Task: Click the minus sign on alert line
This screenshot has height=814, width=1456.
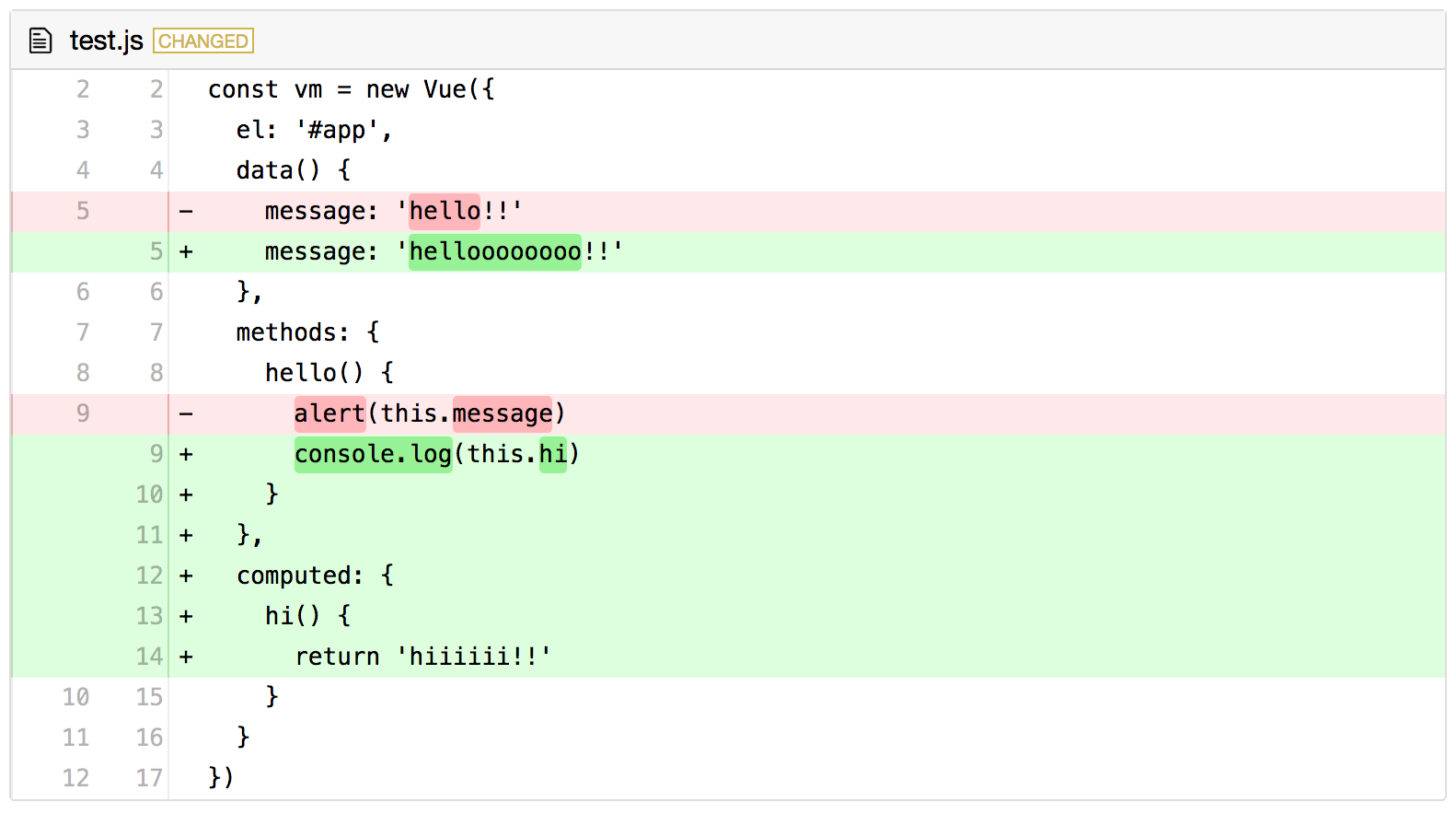Action: click(x=186, y=414)
